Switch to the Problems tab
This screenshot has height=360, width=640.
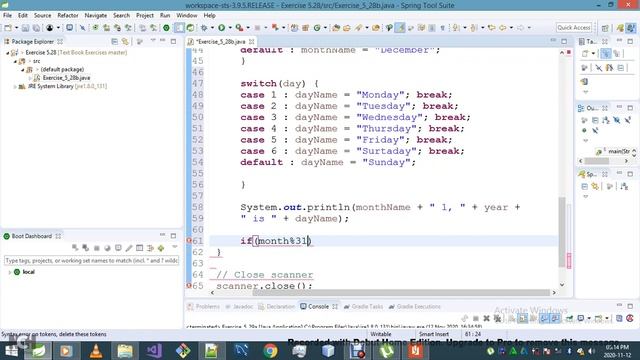(x=203, y=307)
